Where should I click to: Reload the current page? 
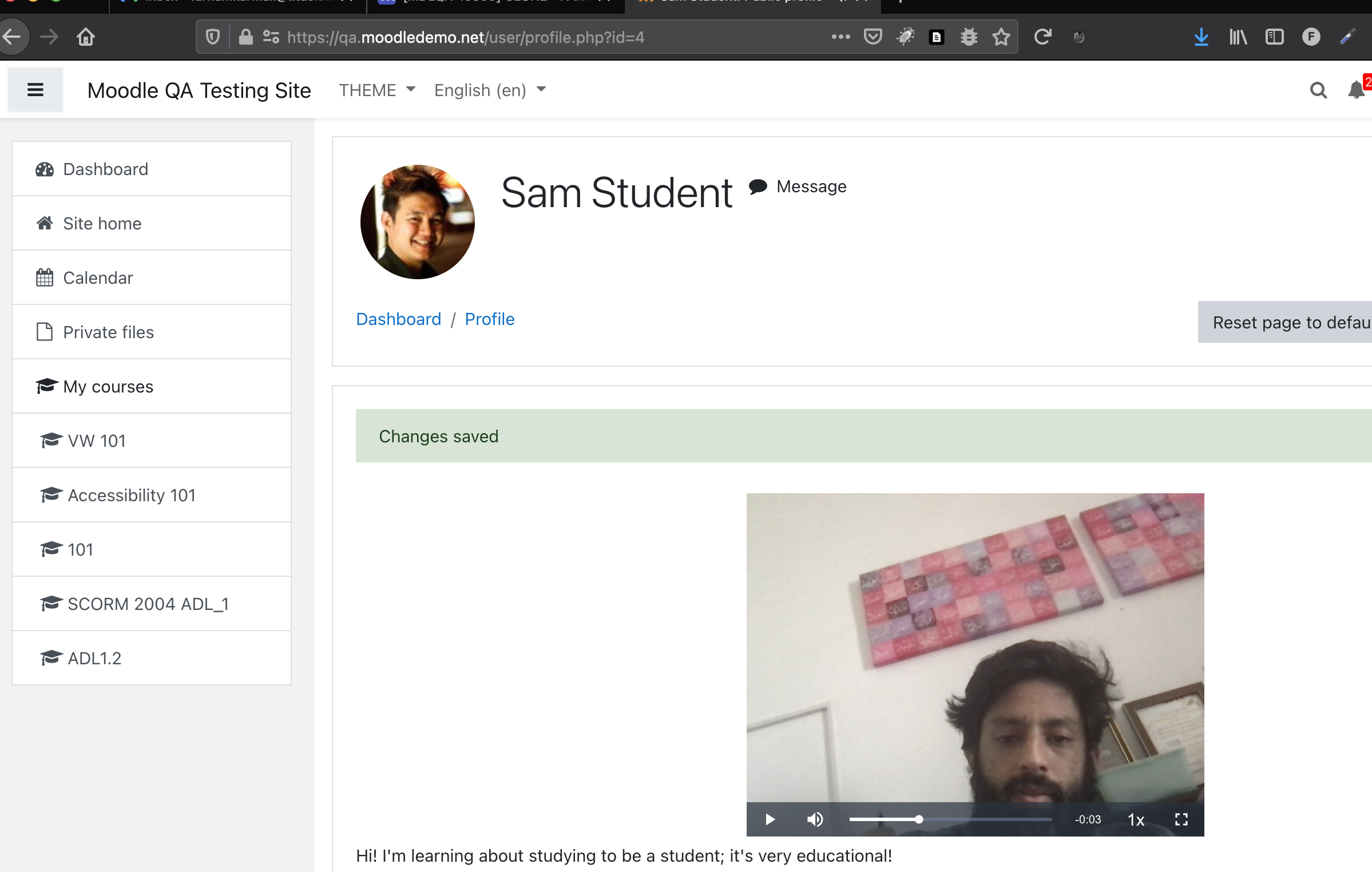(1042, 37)
